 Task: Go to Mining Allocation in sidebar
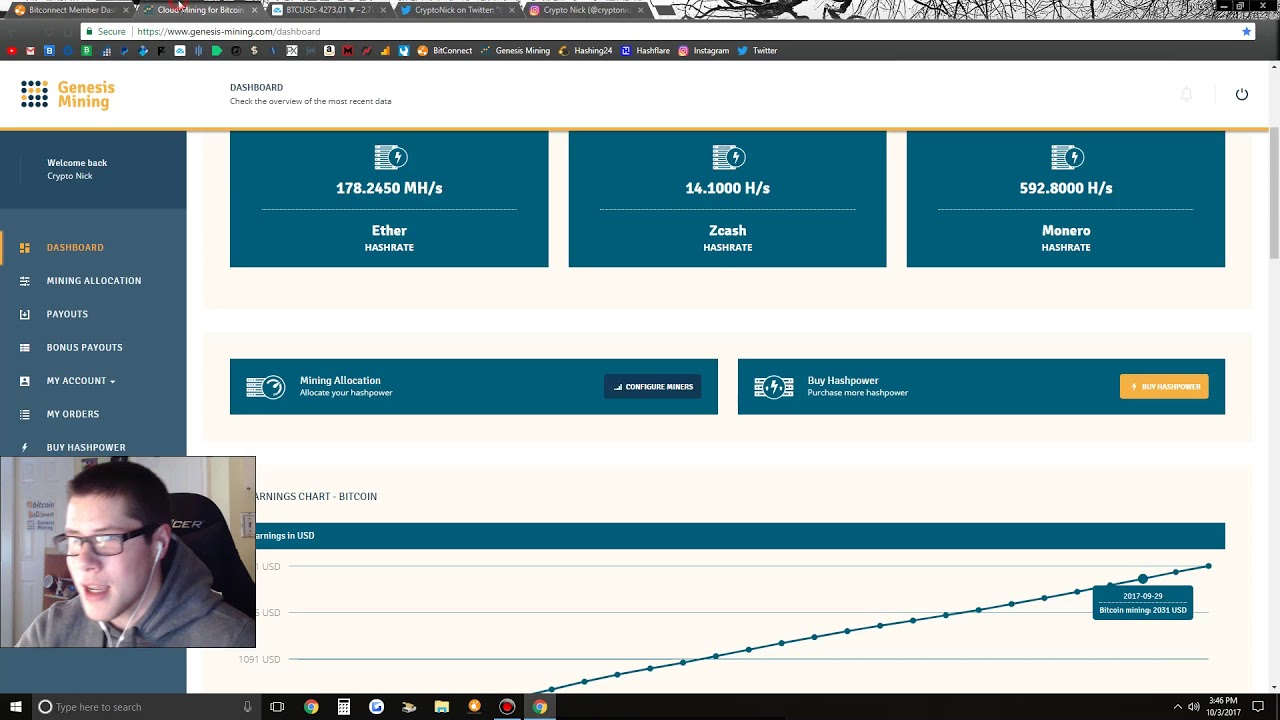pos(93,281)
